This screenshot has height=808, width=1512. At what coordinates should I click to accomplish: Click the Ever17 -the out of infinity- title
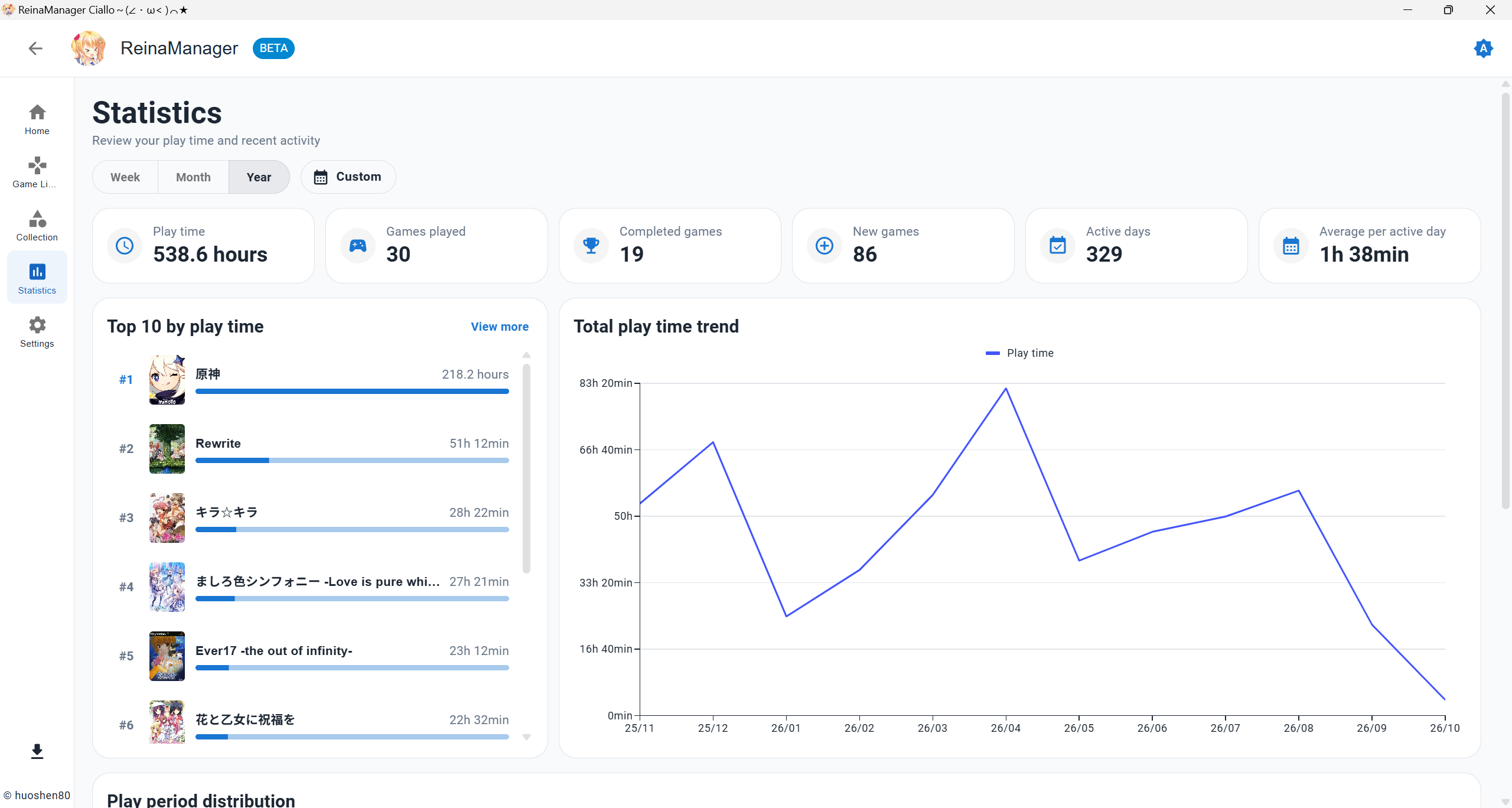(x=273, y=651)
